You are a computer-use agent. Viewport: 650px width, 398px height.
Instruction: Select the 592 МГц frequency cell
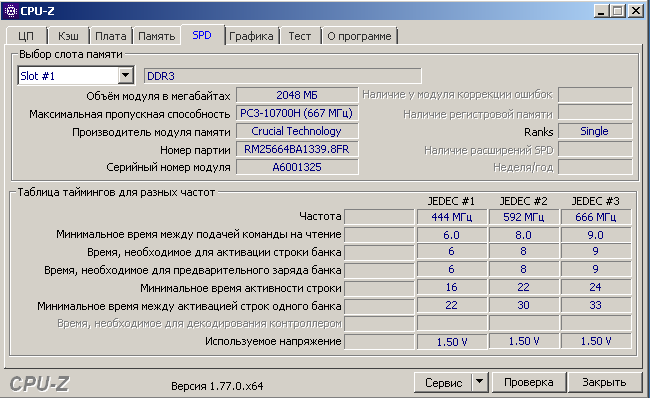pyautogui.click(x=524, y=217)
